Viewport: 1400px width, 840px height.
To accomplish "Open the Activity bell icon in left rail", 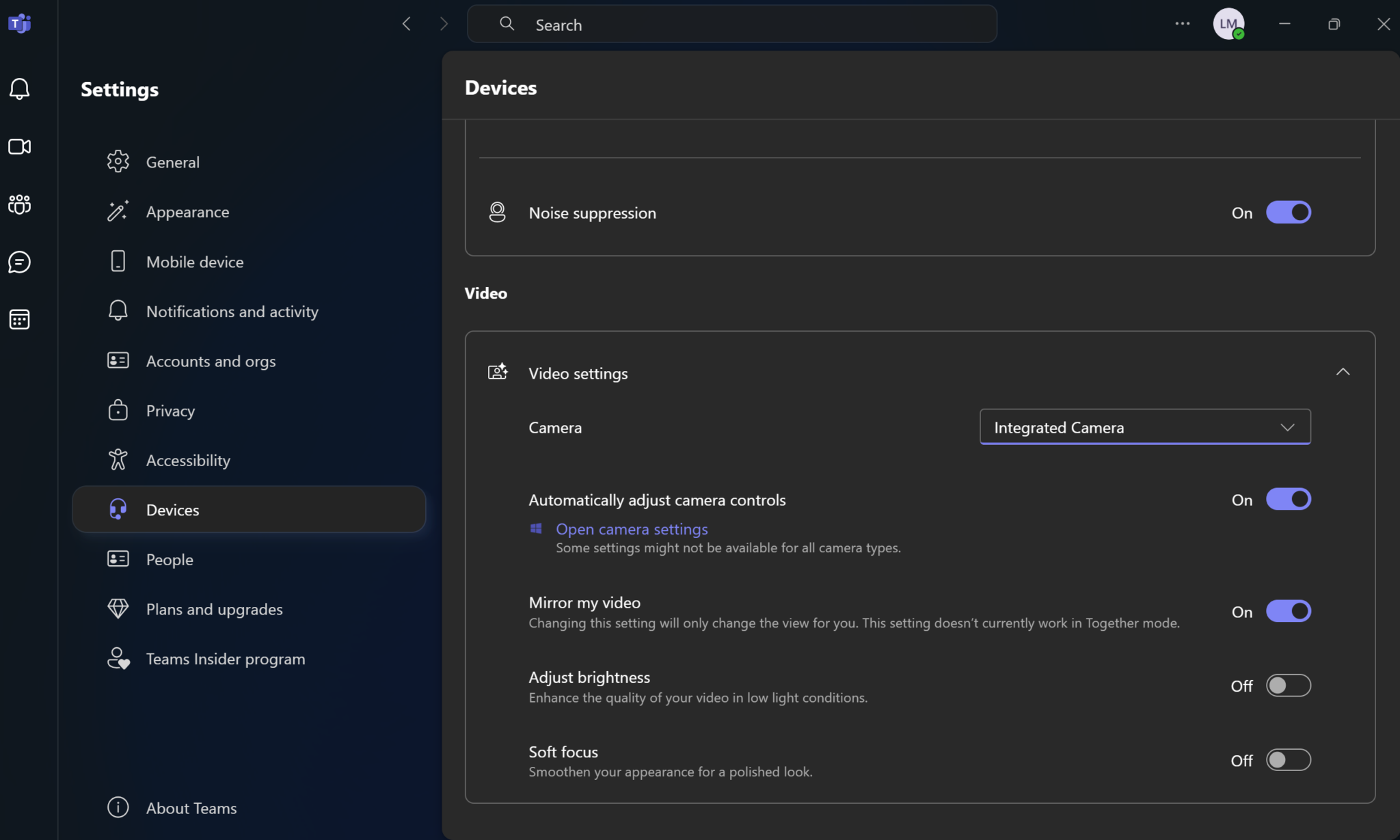I will (x=19, y=89).
